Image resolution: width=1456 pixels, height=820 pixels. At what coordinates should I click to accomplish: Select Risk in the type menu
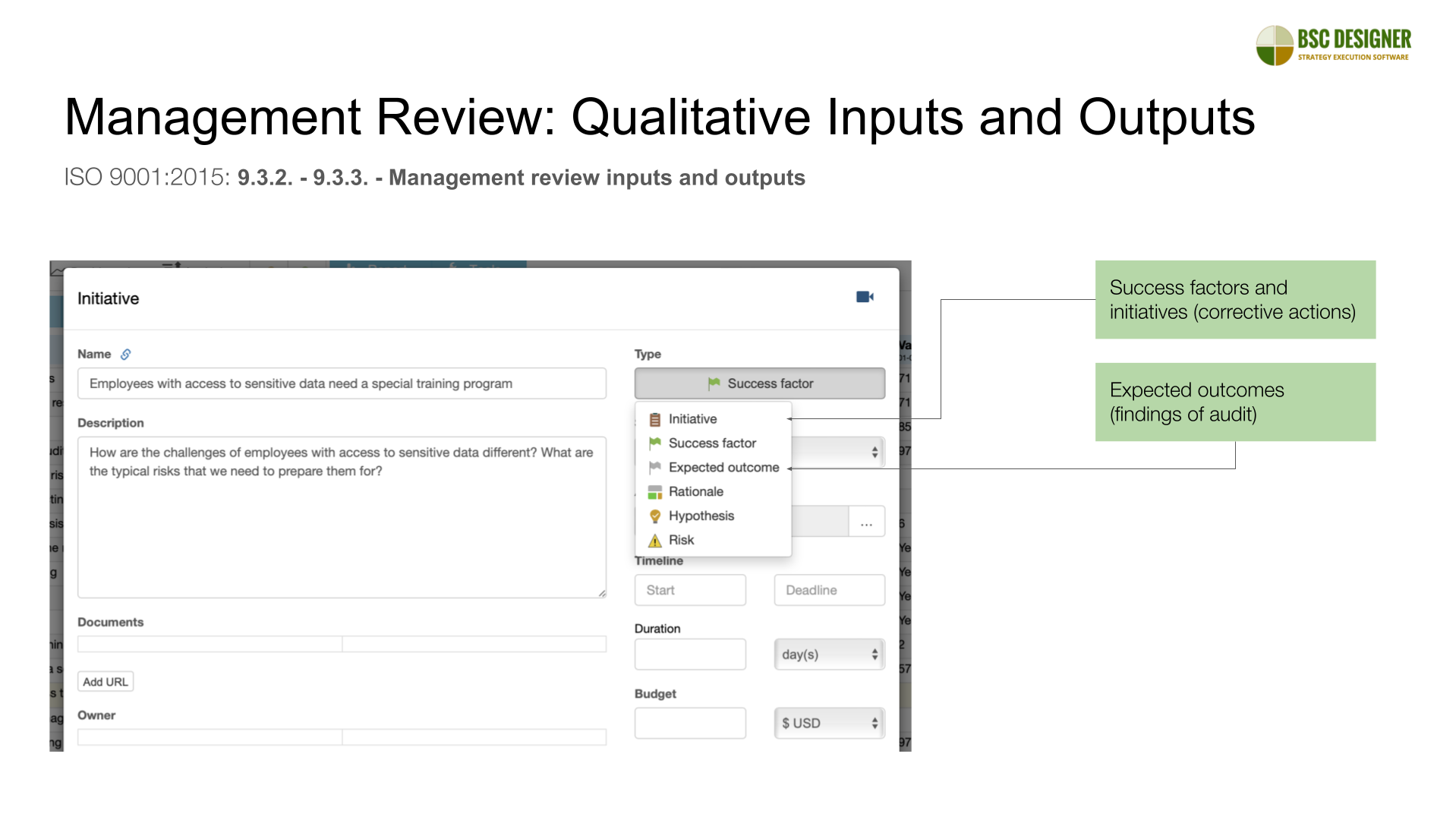click(x=681, y=541)
